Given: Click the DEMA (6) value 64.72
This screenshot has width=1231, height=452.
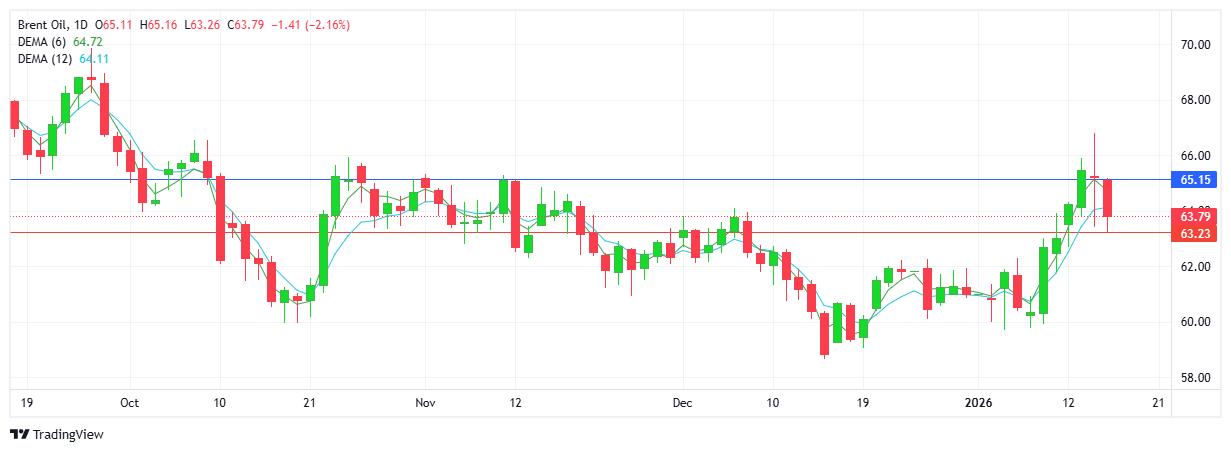Looking at the screenshot, I should (88, 41).
